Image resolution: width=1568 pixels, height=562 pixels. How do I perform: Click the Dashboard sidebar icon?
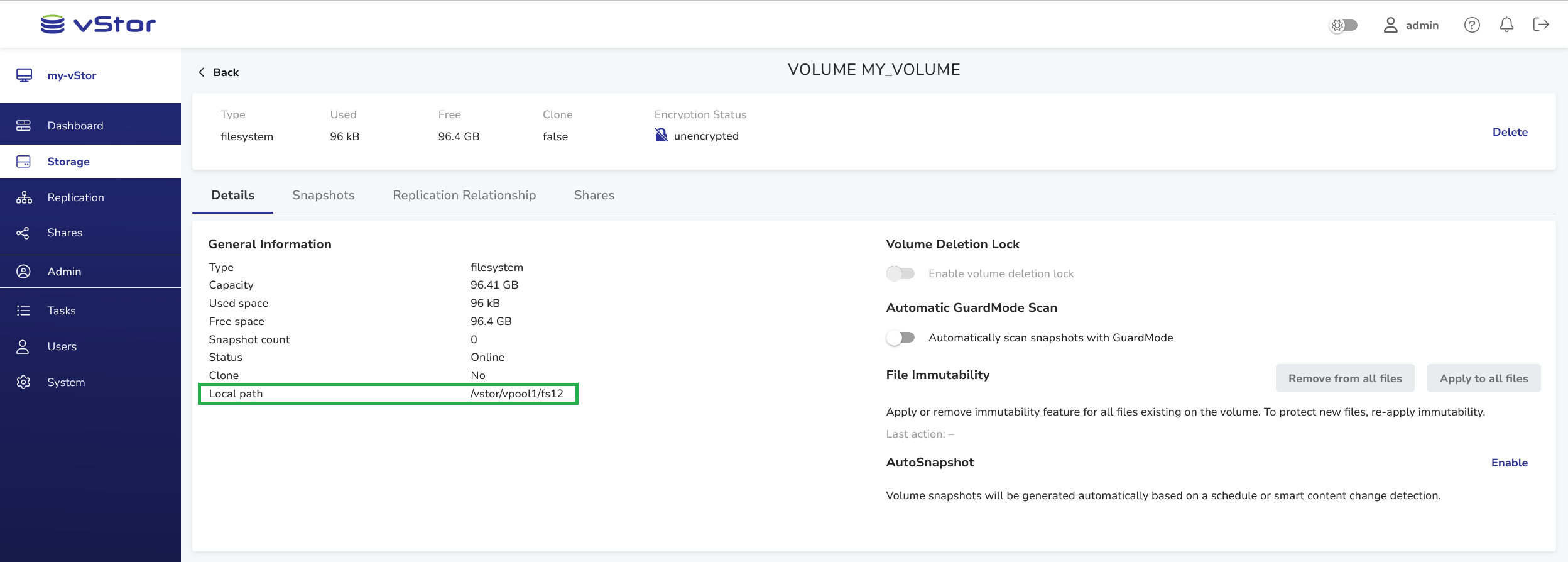[23, 126]
